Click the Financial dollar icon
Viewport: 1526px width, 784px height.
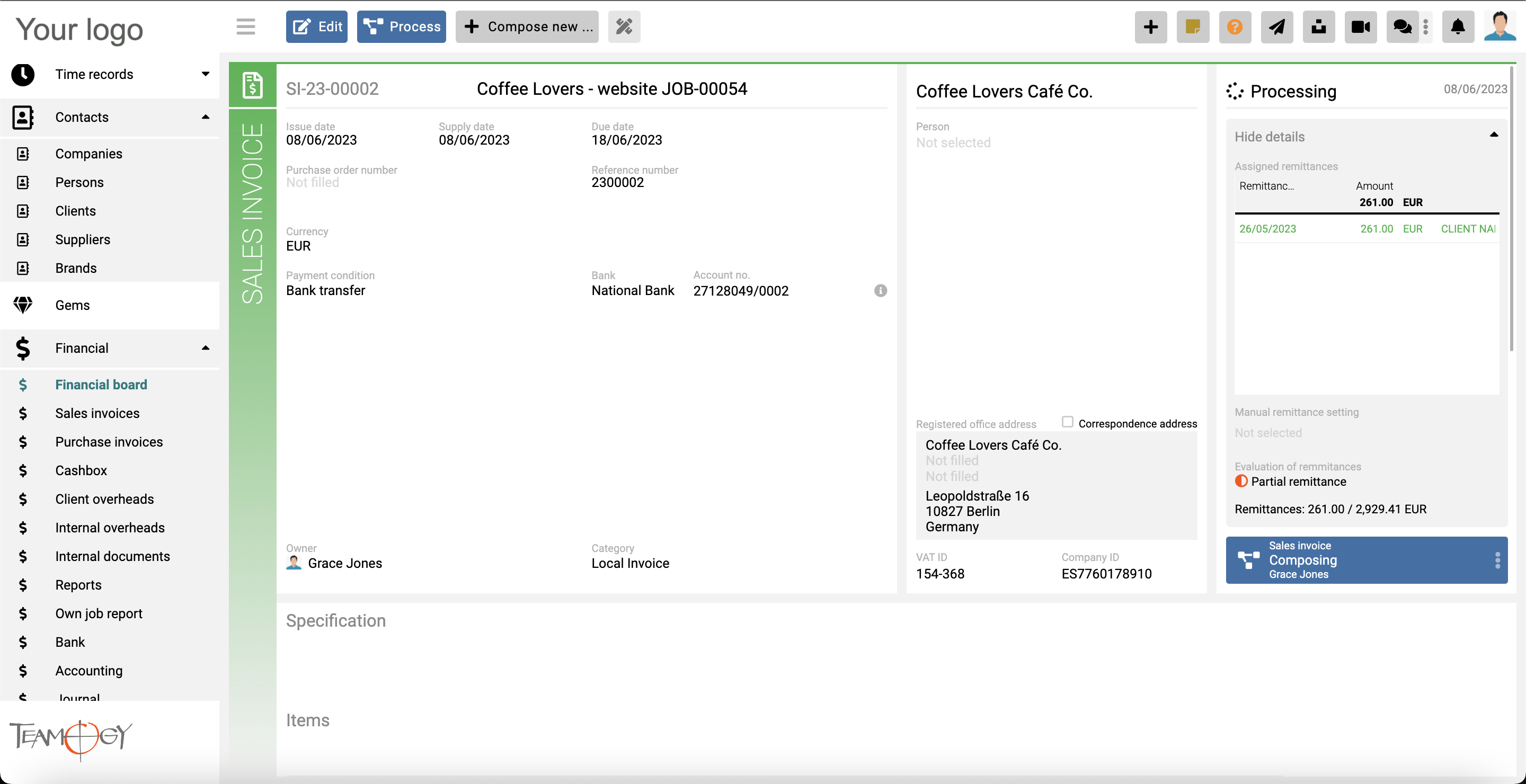(x=23, y=348)
